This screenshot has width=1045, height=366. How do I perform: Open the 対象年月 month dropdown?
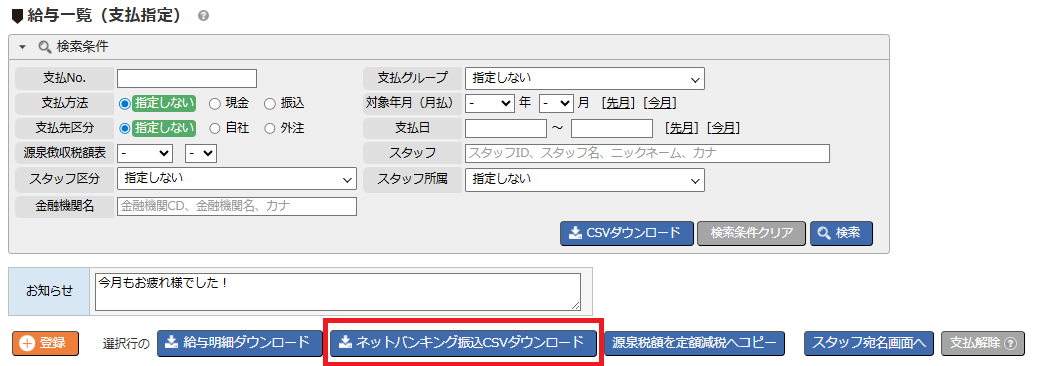point(556,103)
